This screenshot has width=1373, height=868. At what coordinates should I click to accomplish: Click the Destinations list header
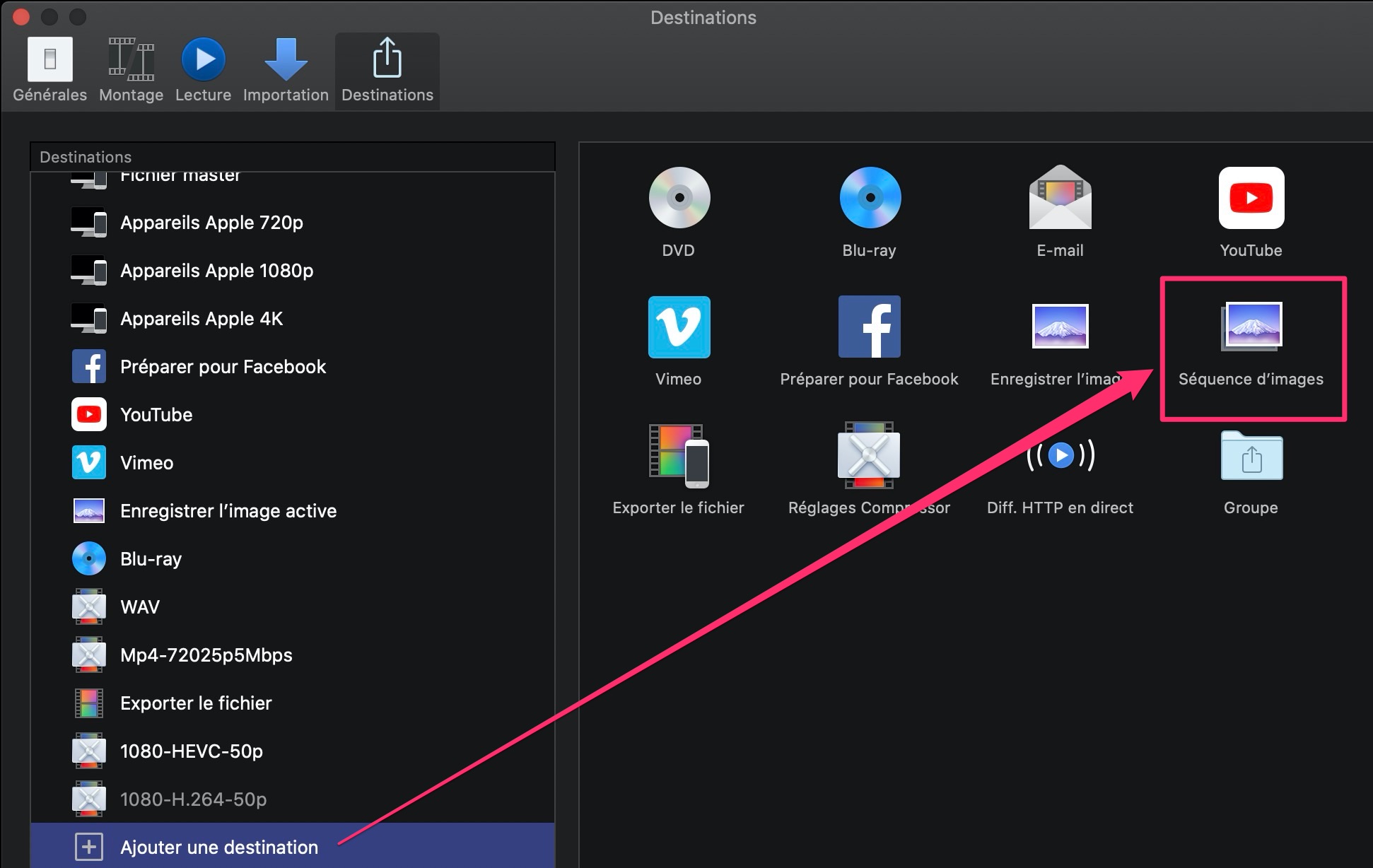[x=293, y=157]
